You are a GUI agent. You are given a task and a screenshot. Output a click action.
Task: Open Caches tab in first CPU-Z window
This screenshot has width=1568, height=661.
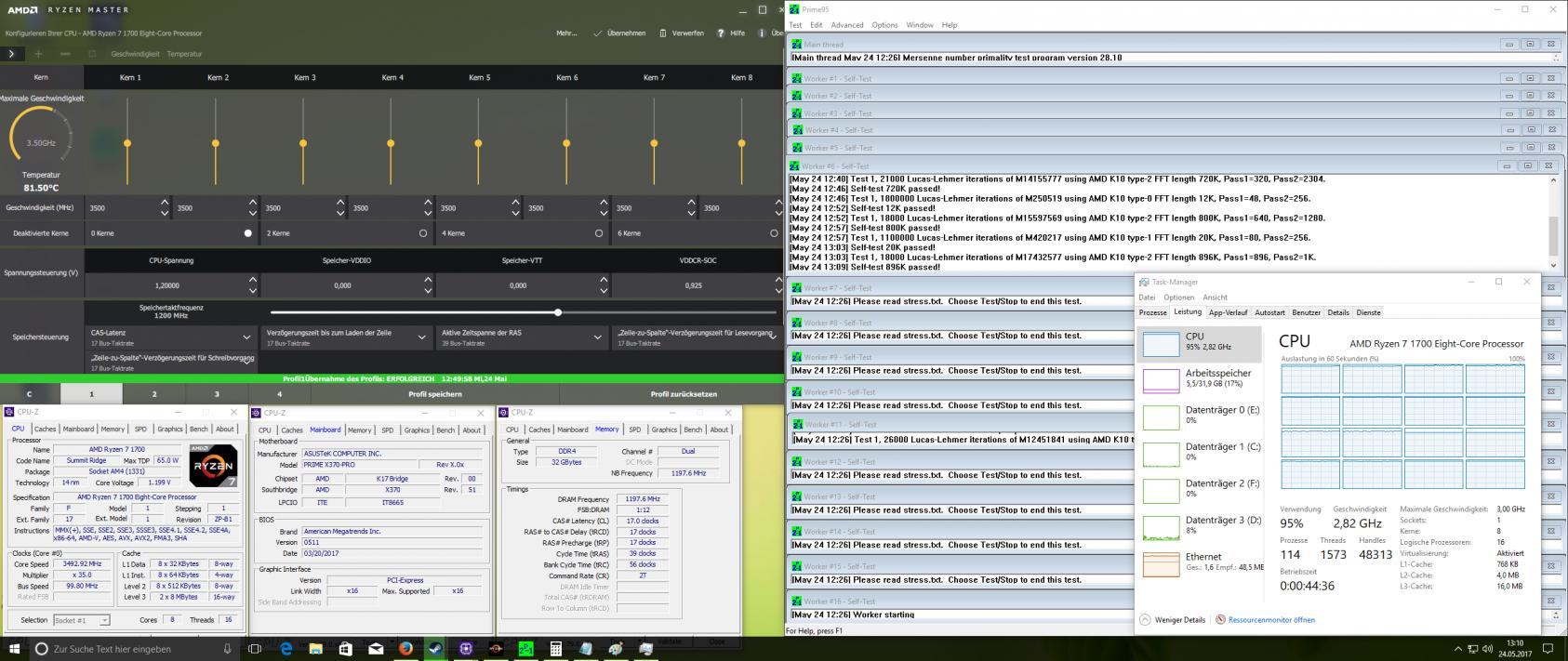(x=45, y=430)
